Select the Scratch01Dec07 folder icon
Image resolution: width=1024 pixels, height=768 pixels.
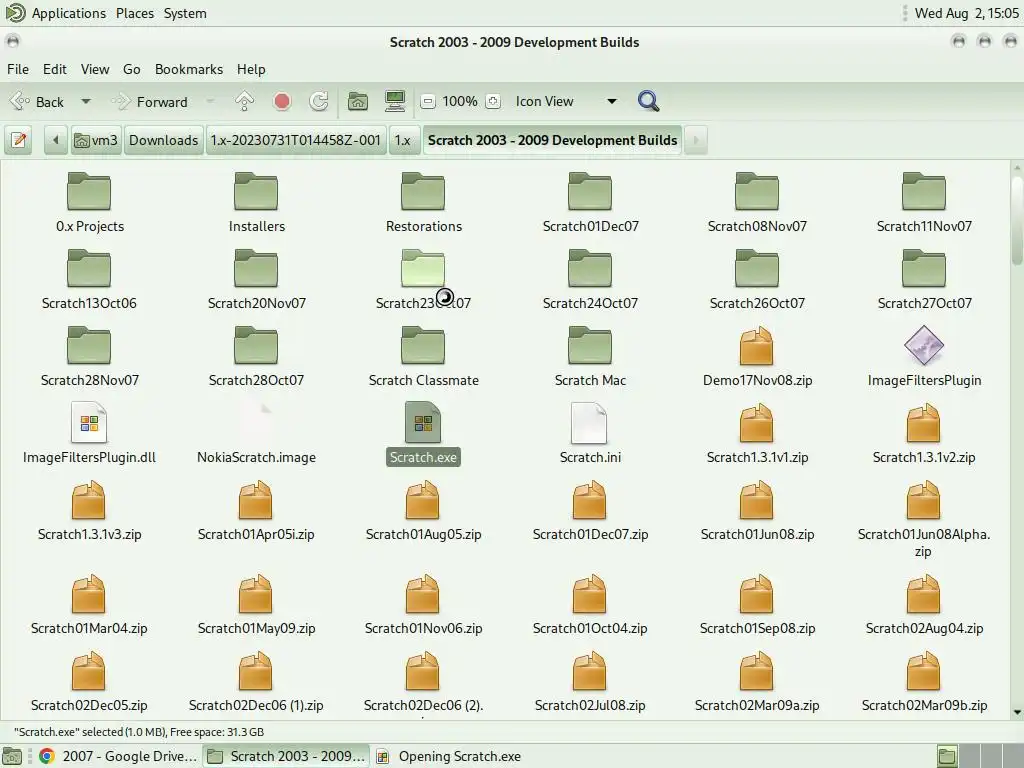[590, 191]
